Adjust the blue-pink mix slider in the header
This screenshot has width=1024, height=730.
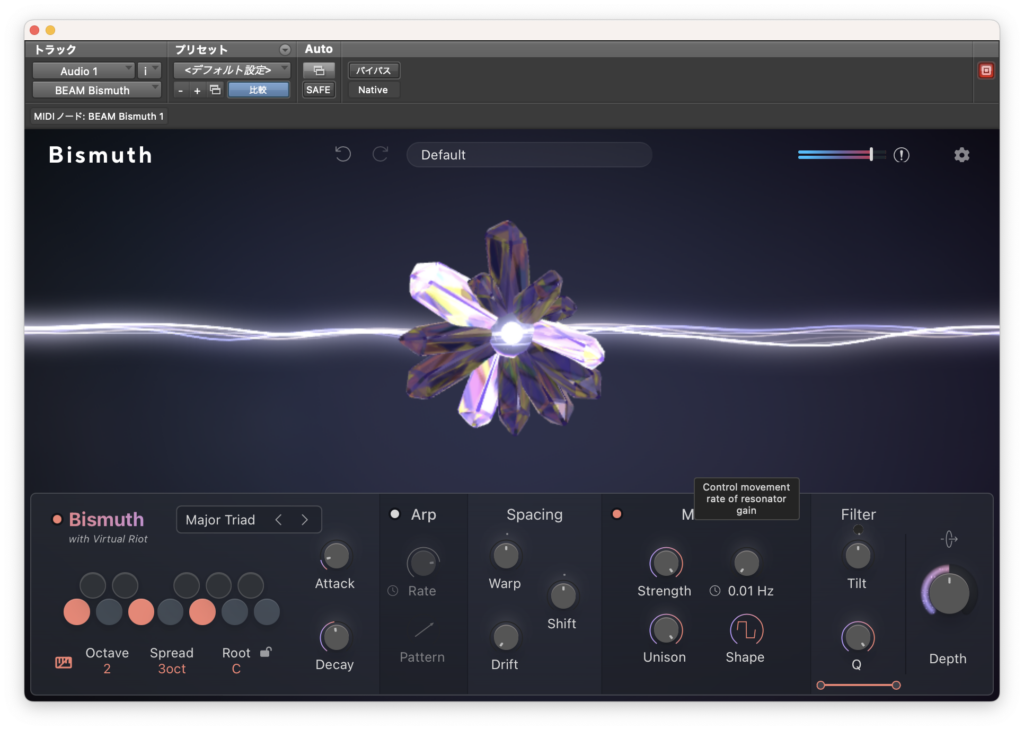840,155
